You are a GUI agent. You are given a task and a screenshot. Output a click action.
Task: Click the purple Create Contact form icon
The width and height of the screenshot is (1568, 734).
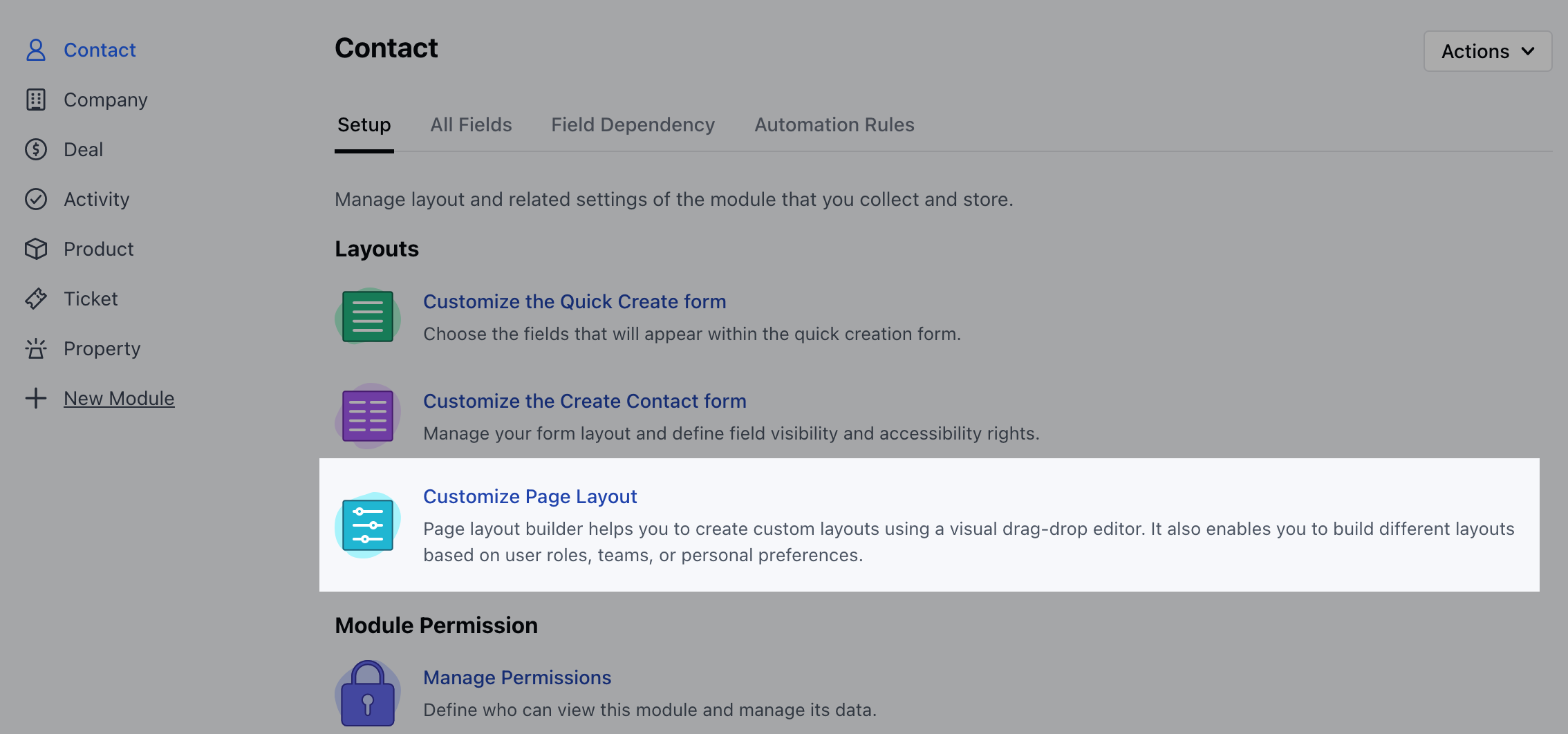click(x=368, y=416)
